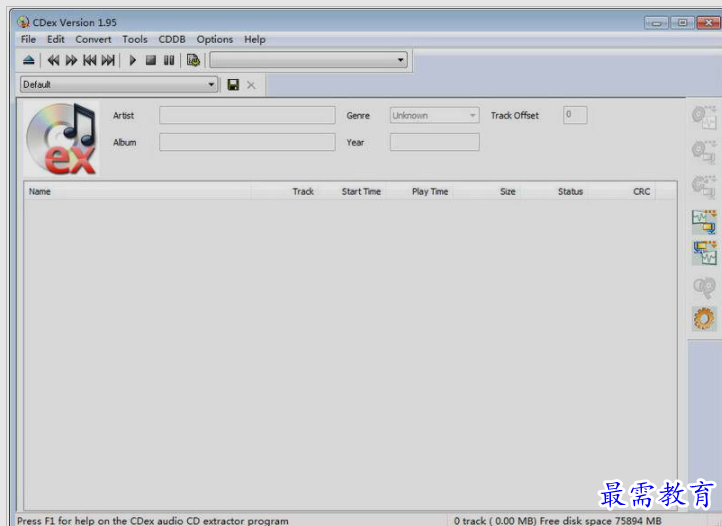Open settings via the gear icon
This screenshot has height=526, width=722.
point(704,318)
